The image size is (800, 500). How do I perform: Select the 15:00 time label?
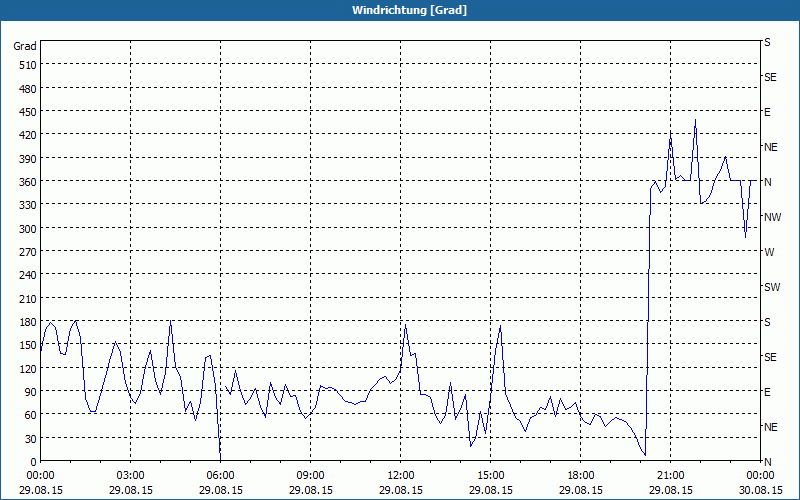tap(490, 476)
